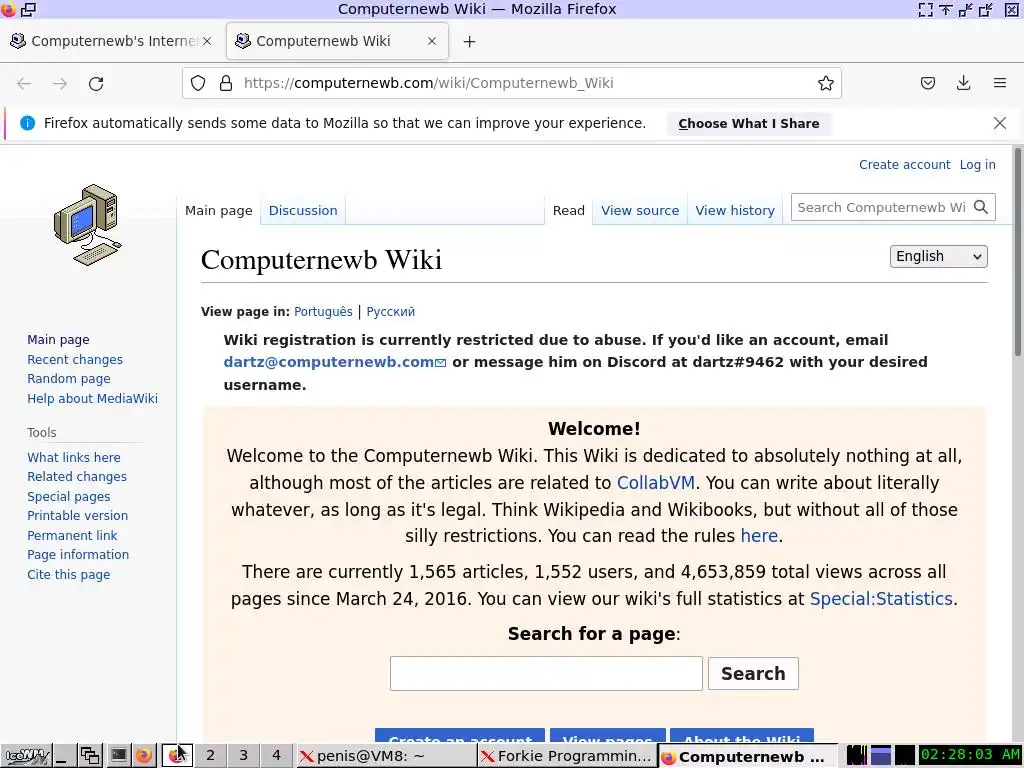Open the tracking protection shield icon
Screen dimensions: 1024x768
coord(198,83)
